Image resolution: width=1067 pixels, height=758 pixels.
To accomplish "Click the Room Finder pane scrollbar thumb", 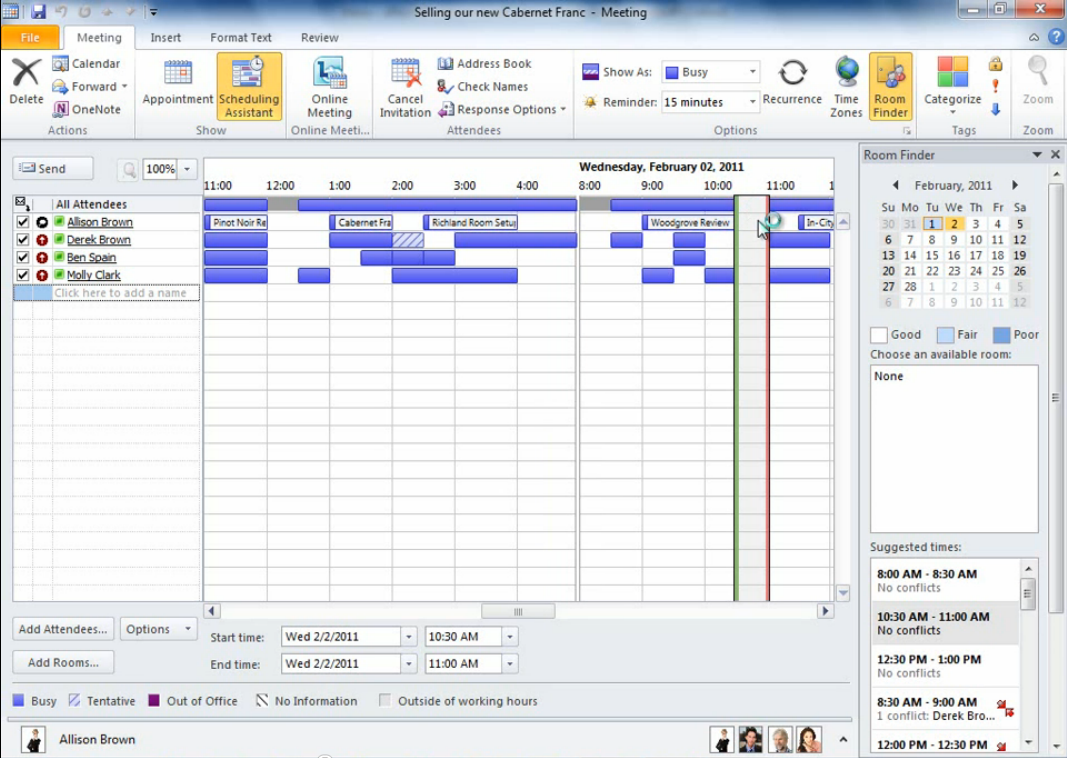I will click(1055, 397).
